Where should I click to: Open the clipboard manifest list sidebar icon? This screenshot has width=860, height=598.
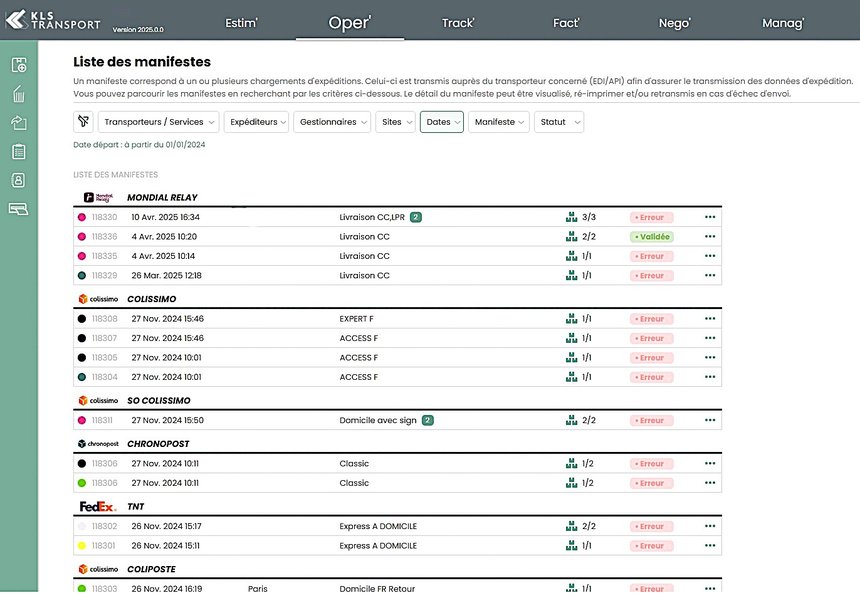pos(18,152)
